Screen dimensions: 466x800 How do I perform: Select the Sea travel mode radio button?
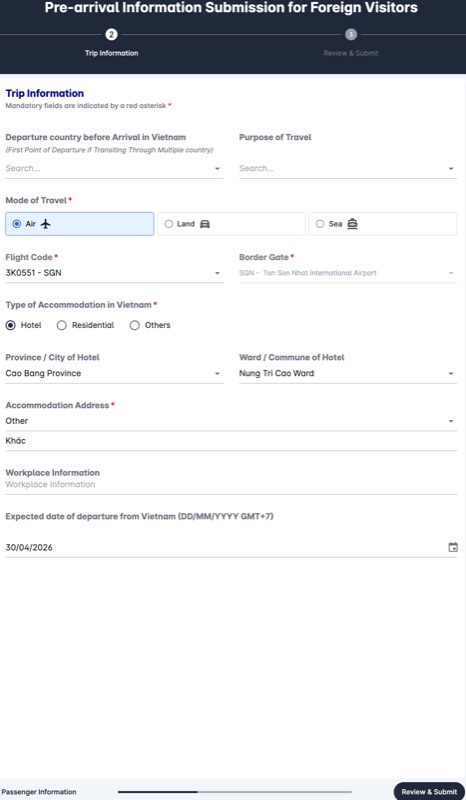coord(320,224)
